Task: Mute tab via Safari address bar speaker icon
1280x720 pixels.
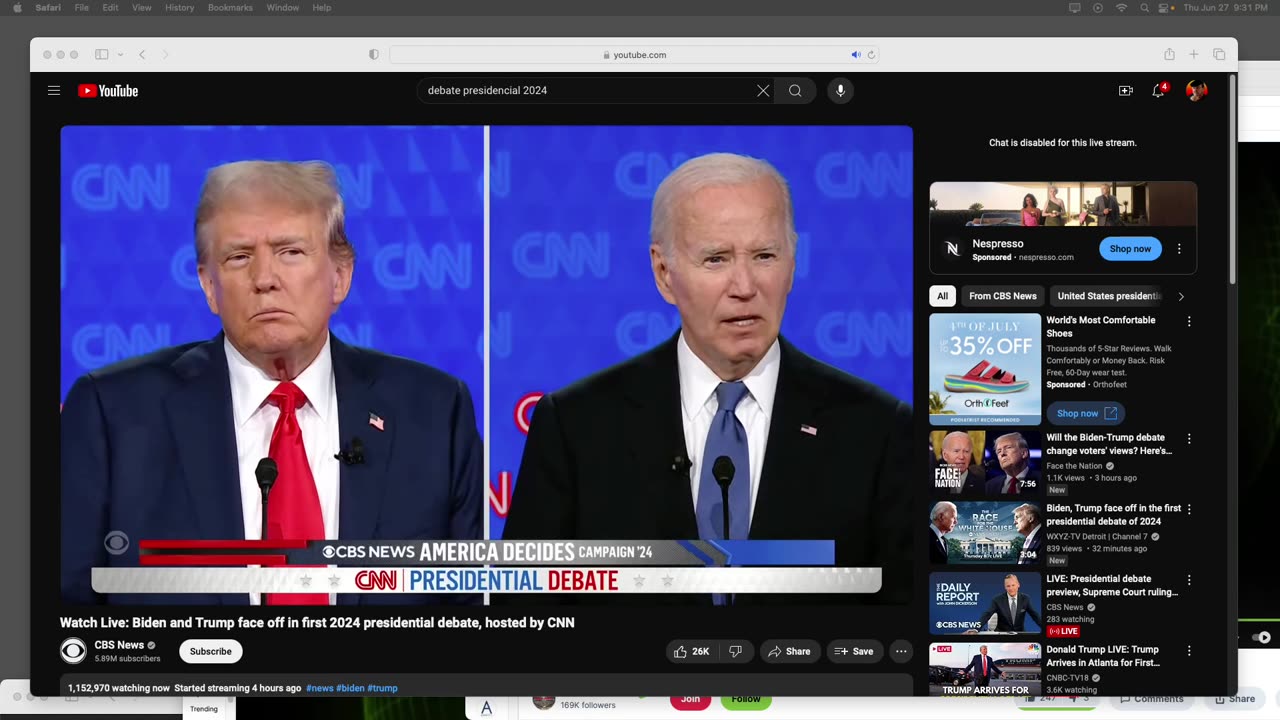Action: (x=856, y=55)
